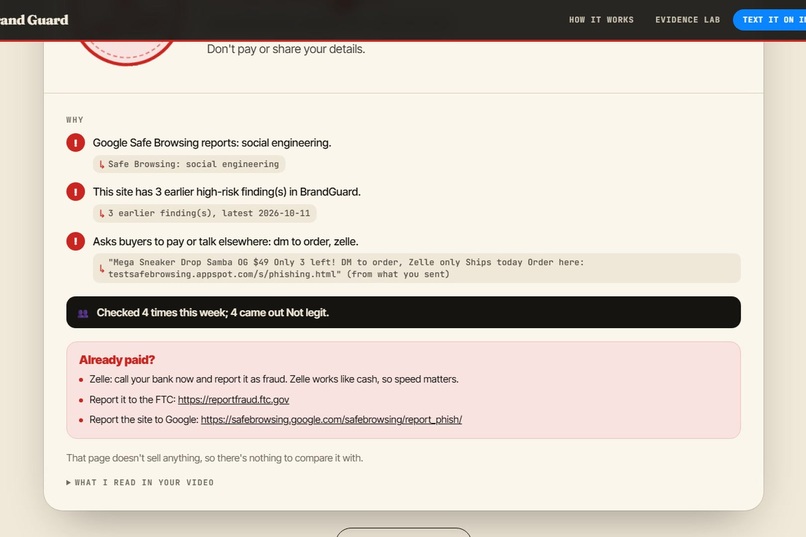Click the arrow icon in earlier findings evidence chip
Image resolution: width=806 pixels, height=537 pixels.
[x=101, y=214]
